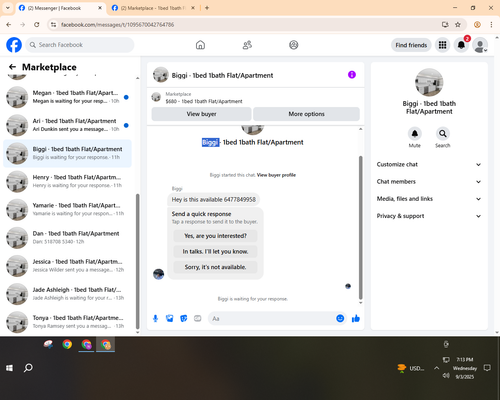
Task: Reload the page
Action: (x=37, y=25)
